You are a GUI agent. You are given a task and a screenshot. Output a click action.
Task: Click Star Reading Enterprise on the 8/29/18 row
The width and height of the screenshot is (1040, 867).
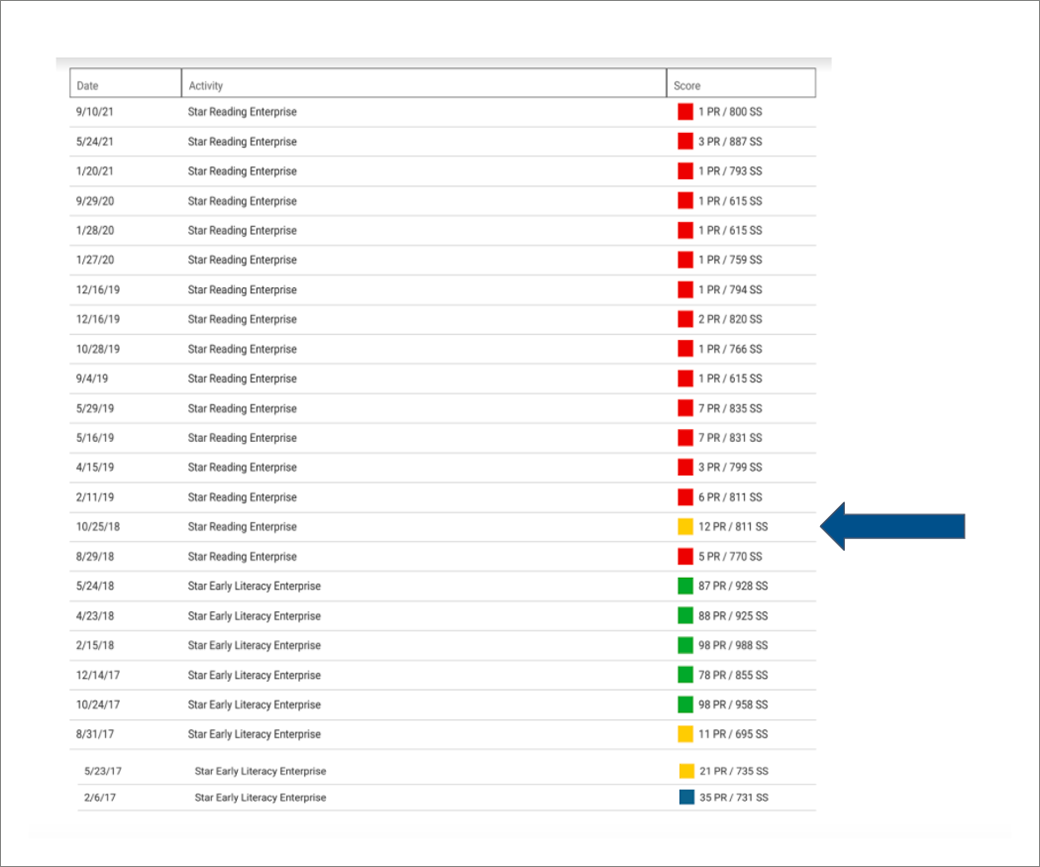pos(242,556)
